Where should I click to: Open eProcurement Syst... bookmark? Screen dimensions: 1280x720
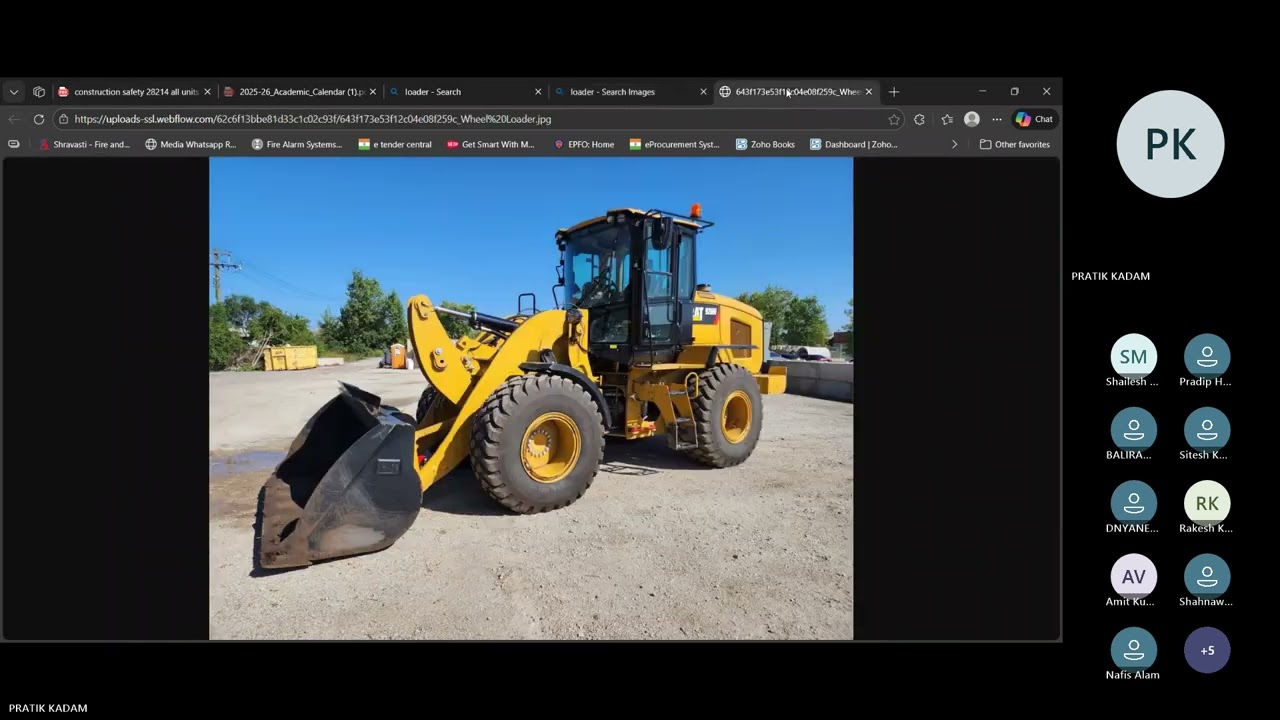675,144
